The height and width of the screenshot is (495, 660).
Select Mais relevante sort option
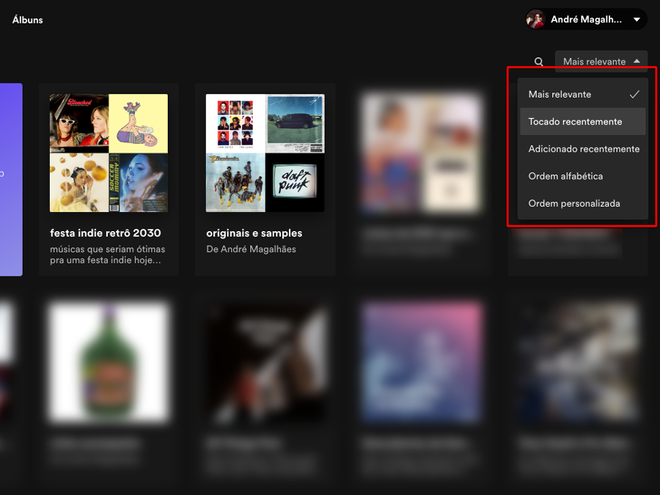[x=583, y=94]
